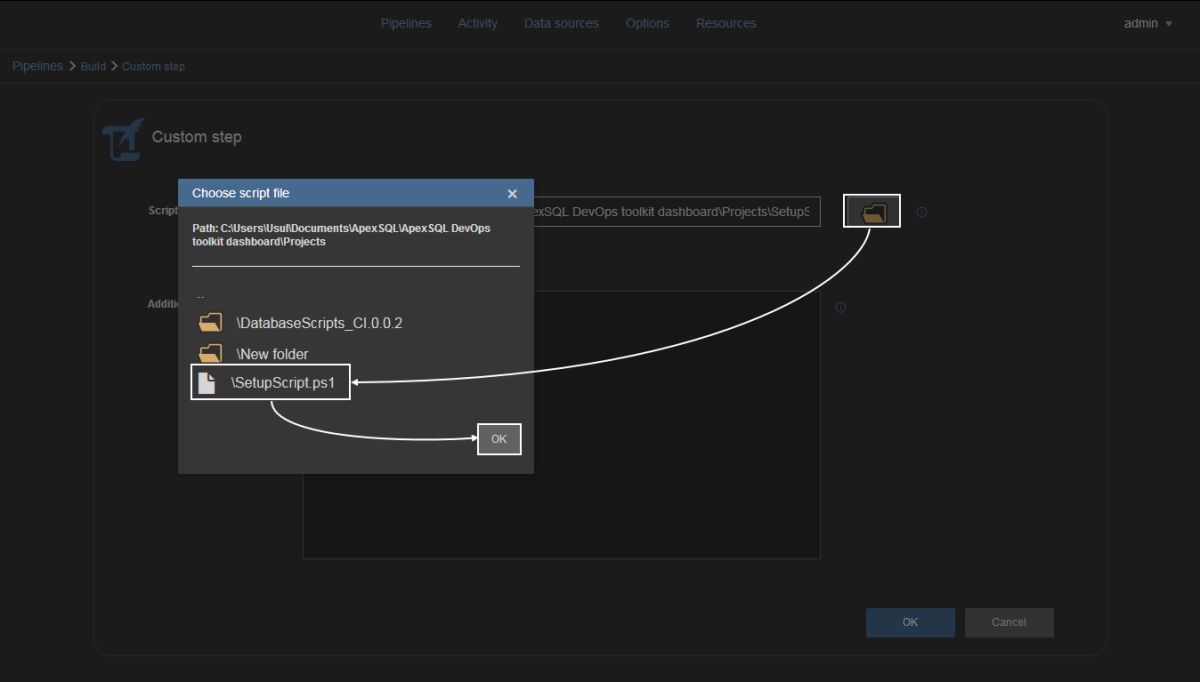Cancel the Custom step form
This screenshot has height=682, width=1200.
click(x=1009, y=622)
